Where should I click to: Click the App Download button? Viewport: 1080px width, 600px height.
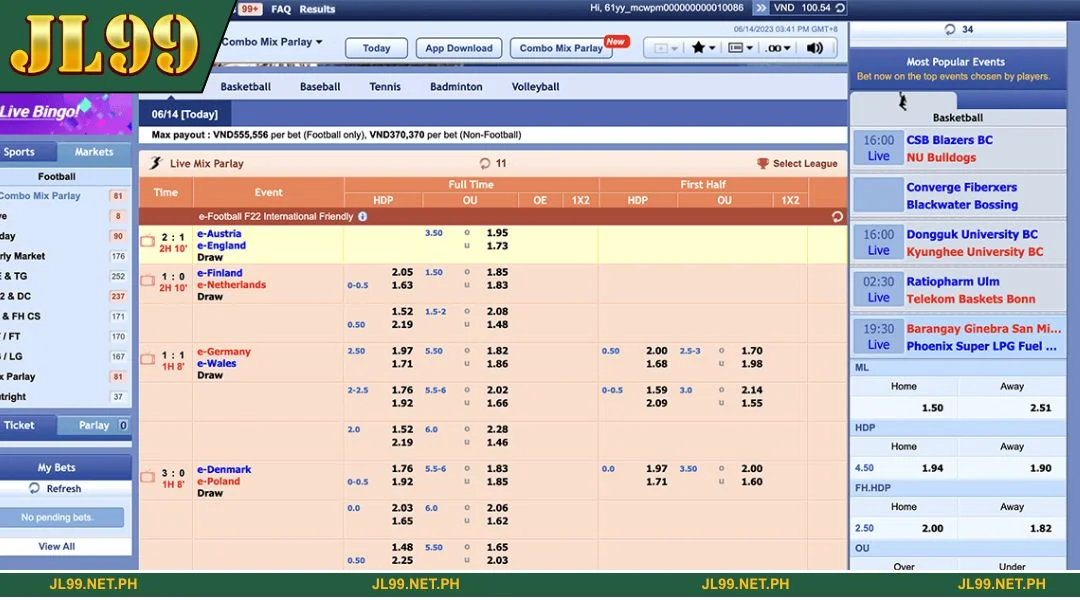click(458, 47)
